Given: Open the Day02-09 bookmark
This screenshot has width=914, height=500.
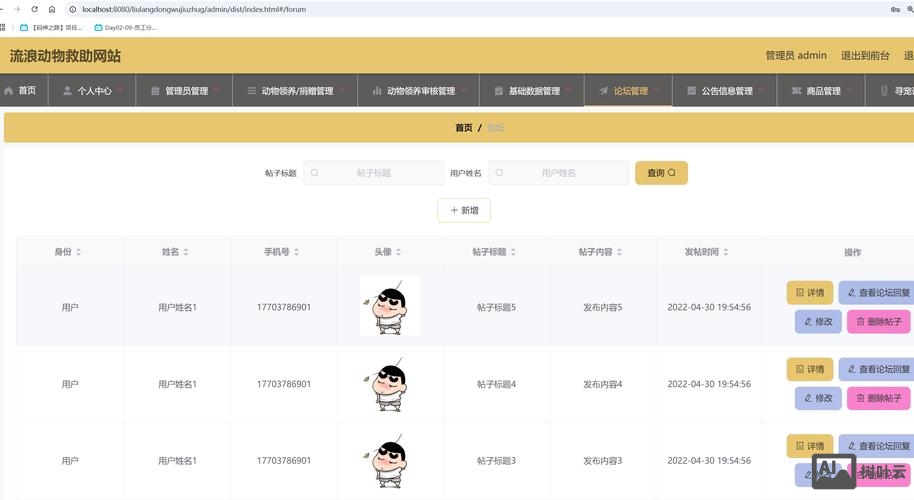Looking at the screenshot, I should click(126, 27).
